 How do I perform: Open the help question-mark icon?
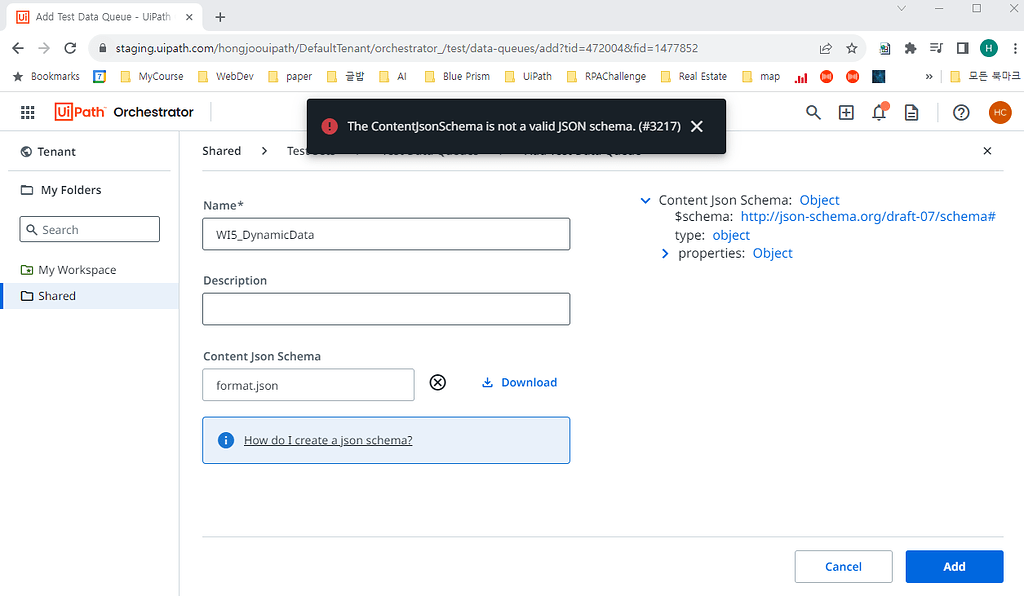[961, 112]
